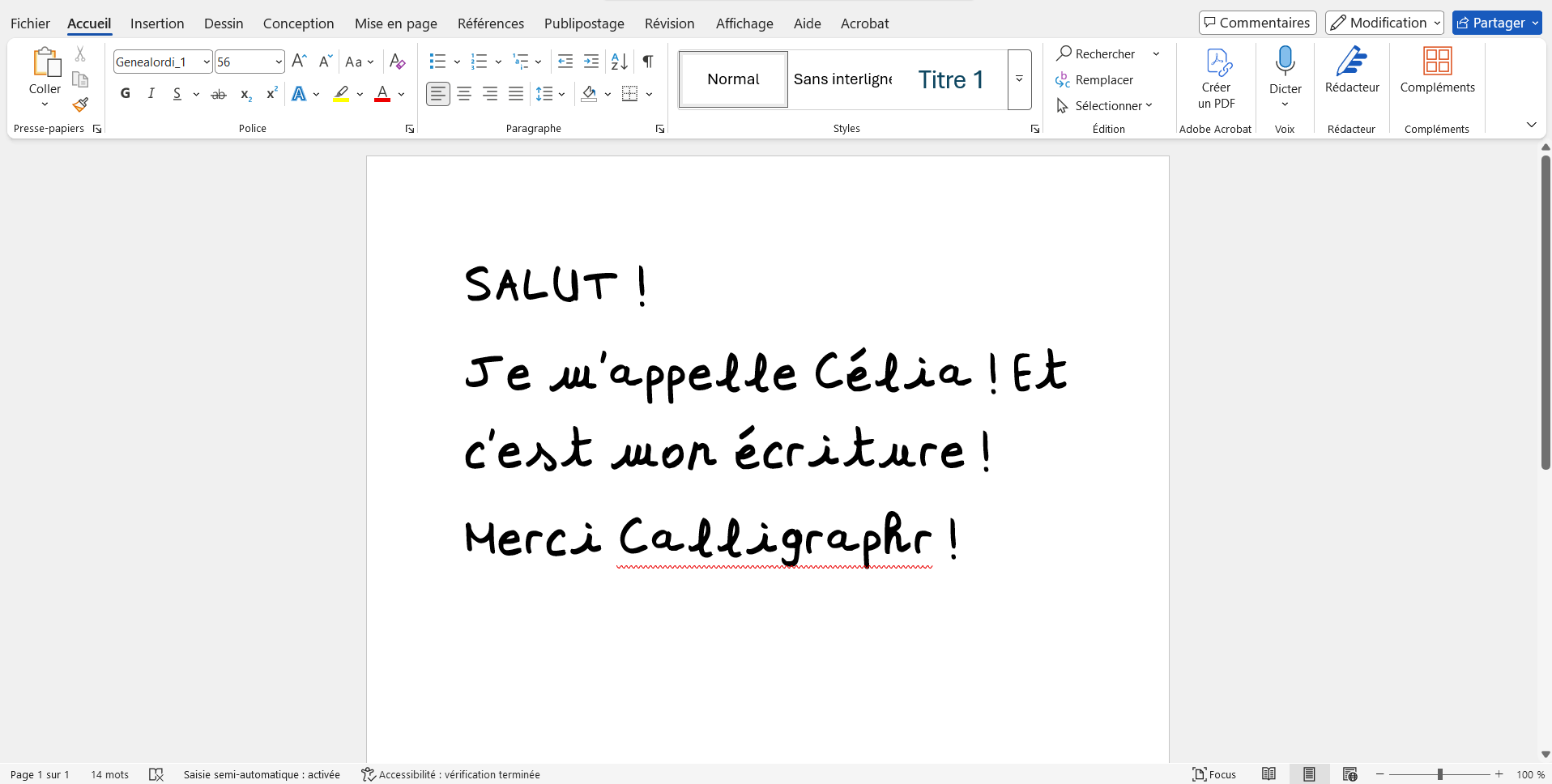Screen dimensions: 1552x784
Task: Créer un PDF avec Adobe Acrobat
Action: [1216, 77]
